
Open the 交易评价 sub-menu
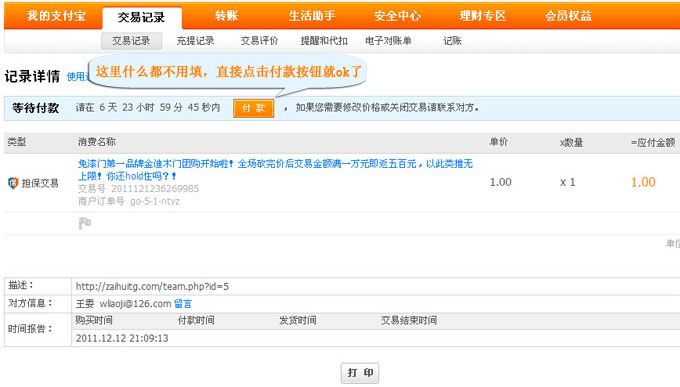coord(259,41)
